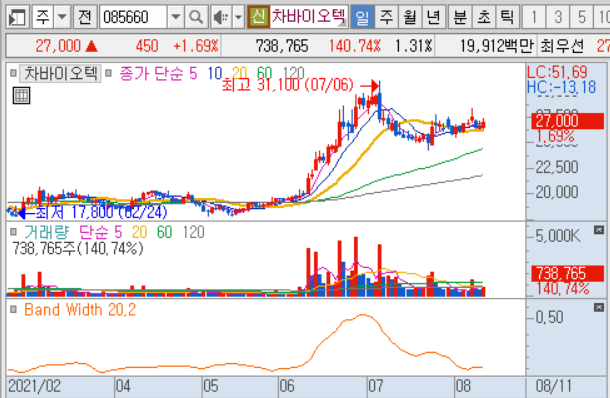Click the speaker sound icon
This screenshot has width=610, height=398.
221,17
